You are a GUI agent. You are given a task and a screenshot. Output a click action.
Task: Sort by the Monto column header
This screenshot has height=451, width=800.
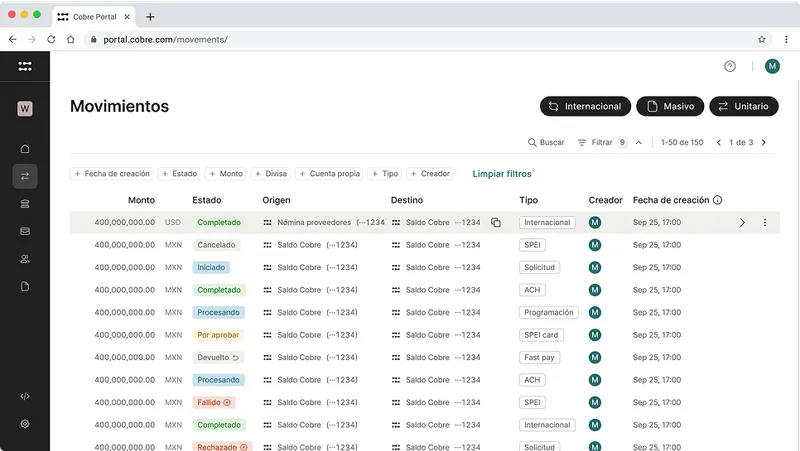click(x=141, y=200)
